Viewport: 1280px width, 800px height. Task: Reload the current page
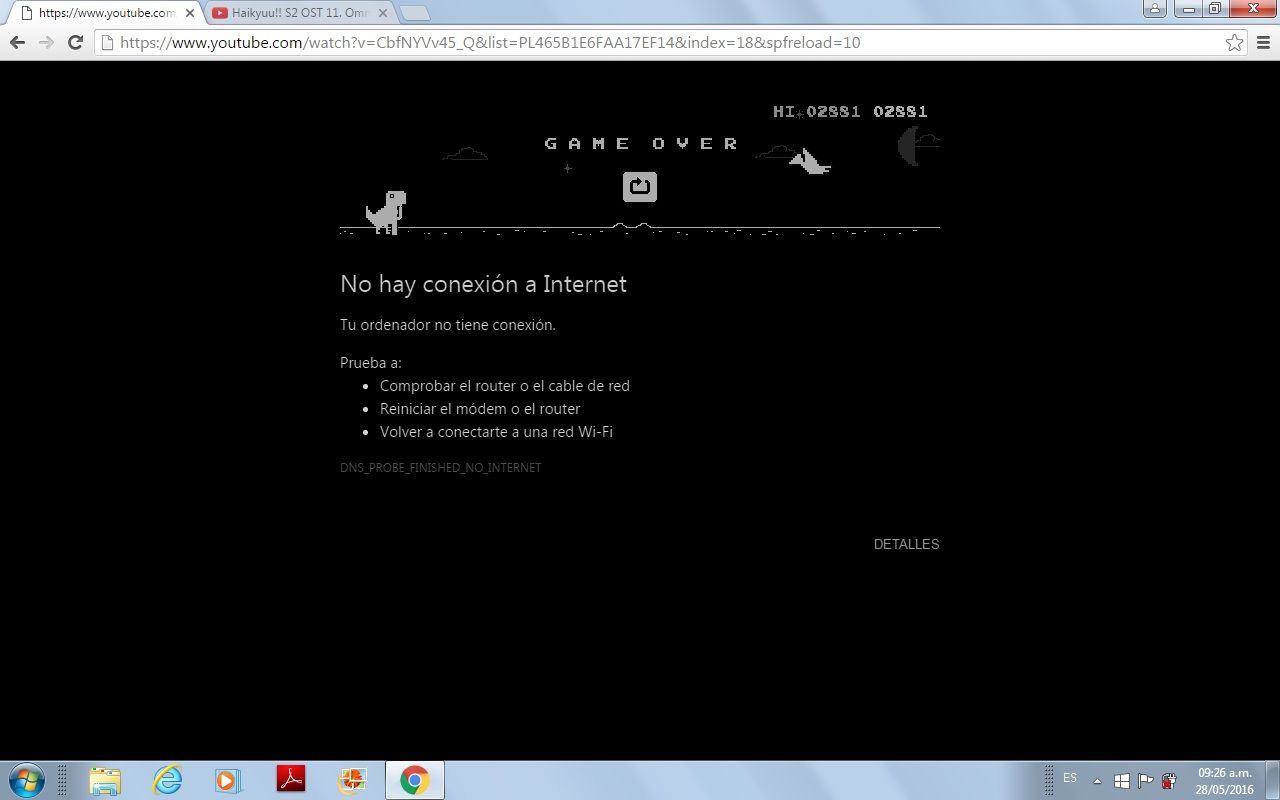pos(75,42)
